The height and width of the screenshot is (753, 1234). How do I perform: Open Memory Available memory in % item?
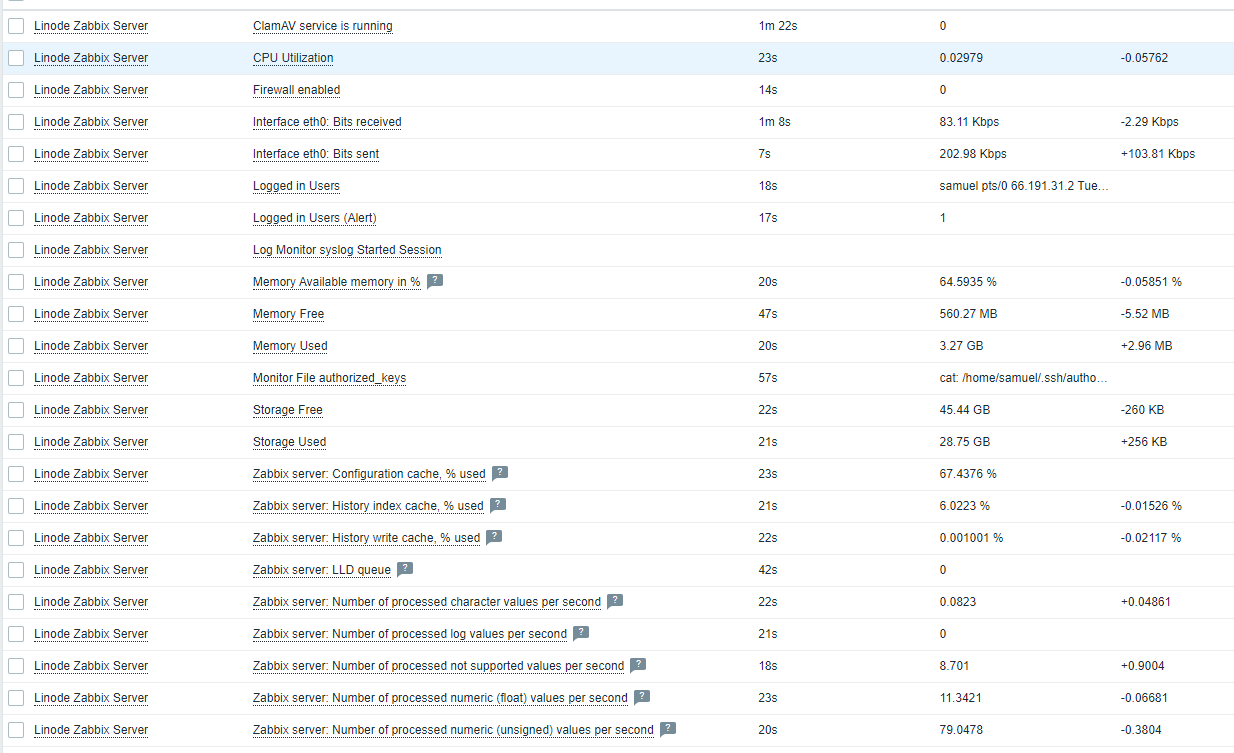(337, 282)
